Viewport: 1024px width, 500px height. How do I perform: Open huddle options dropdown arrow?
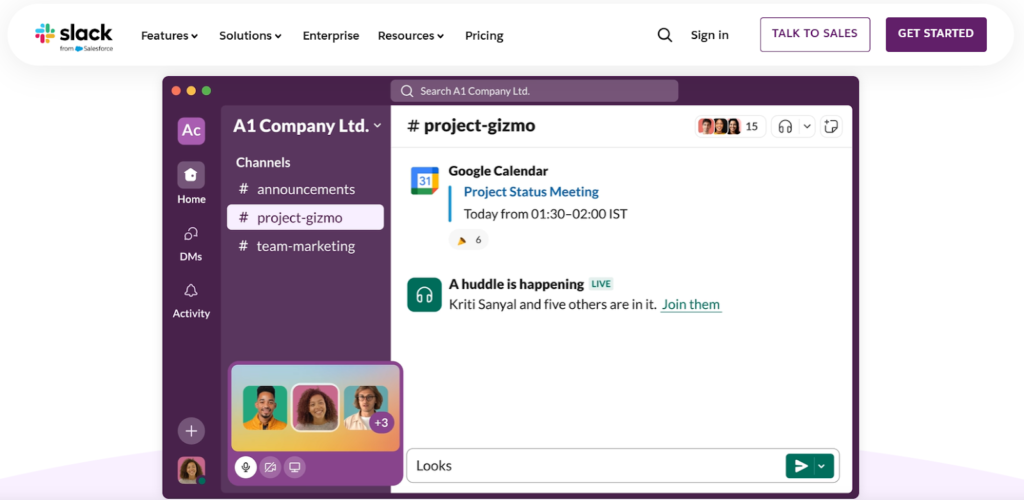[x=807, y=127]
